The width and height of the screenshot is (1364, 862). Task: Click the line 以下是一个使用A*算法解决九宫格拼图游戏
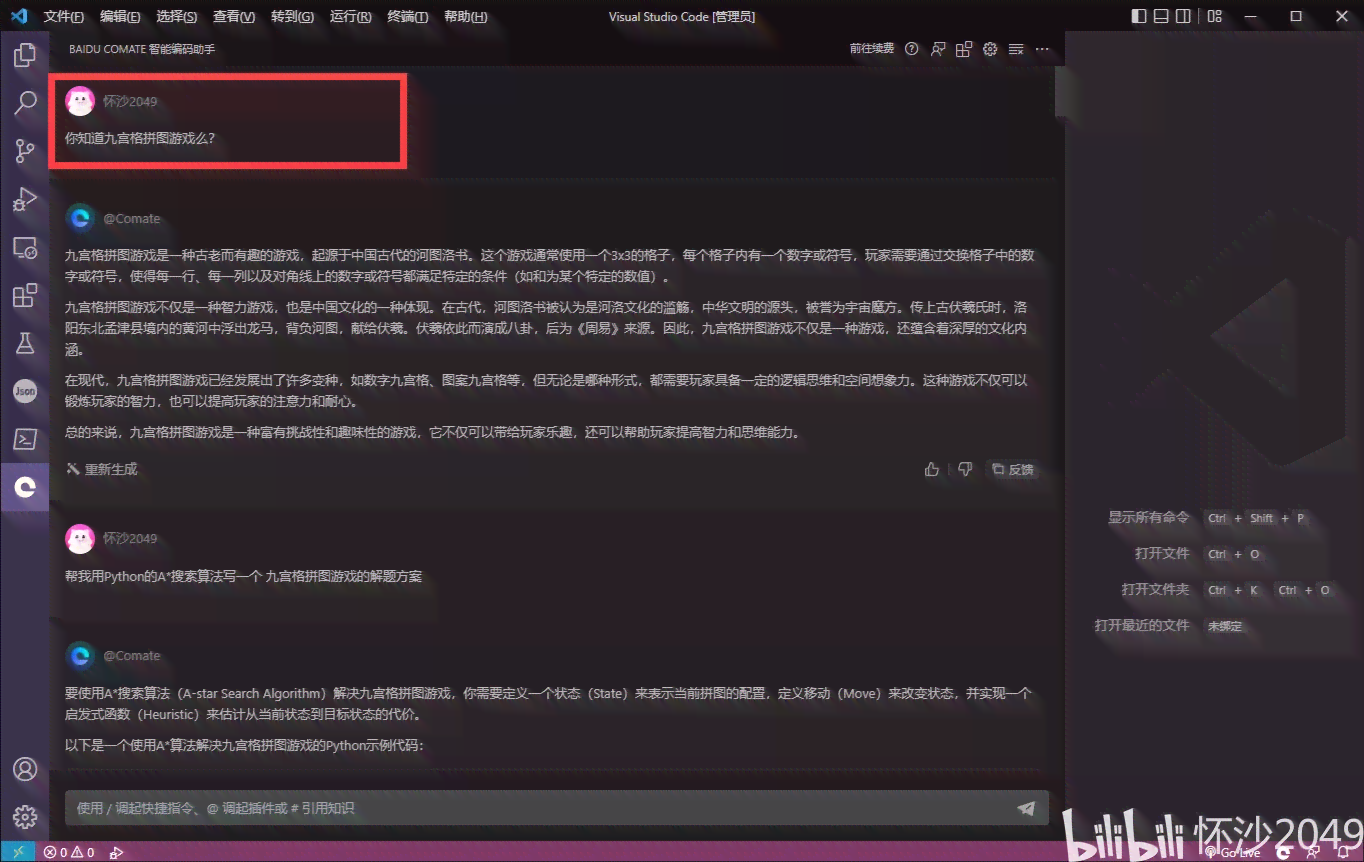(x=245, y=745)
